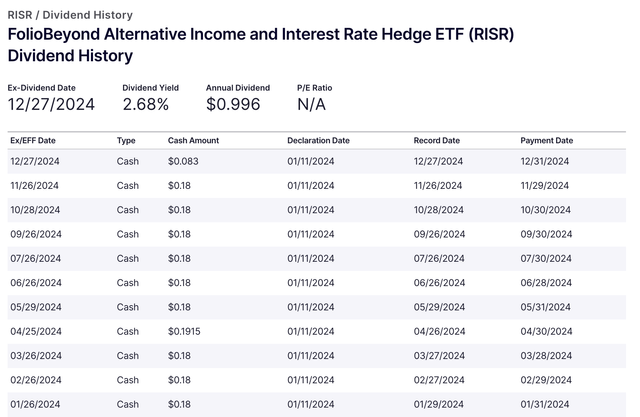
Task: Click payment date 07/30/2024
Action: click(546, 259)
